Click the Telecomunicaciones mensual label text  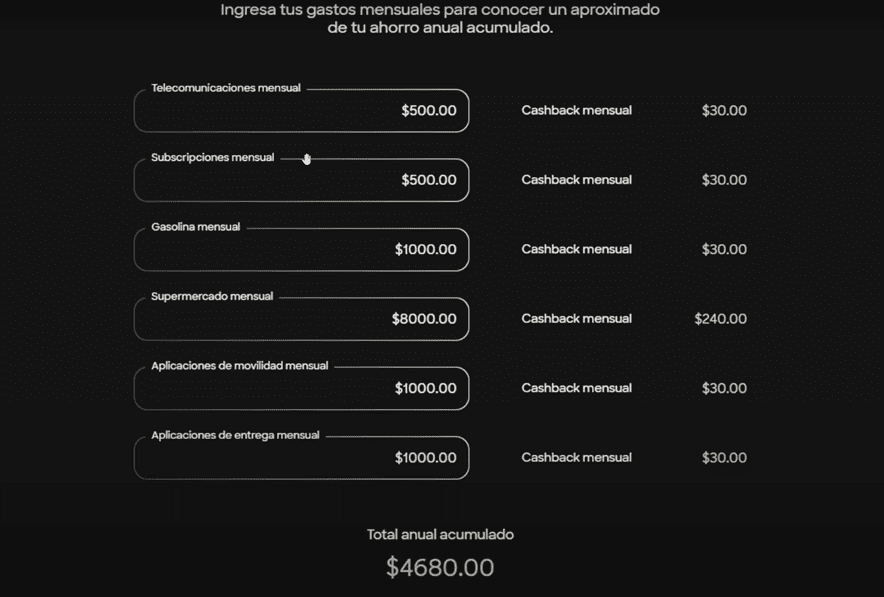(225, 88)
